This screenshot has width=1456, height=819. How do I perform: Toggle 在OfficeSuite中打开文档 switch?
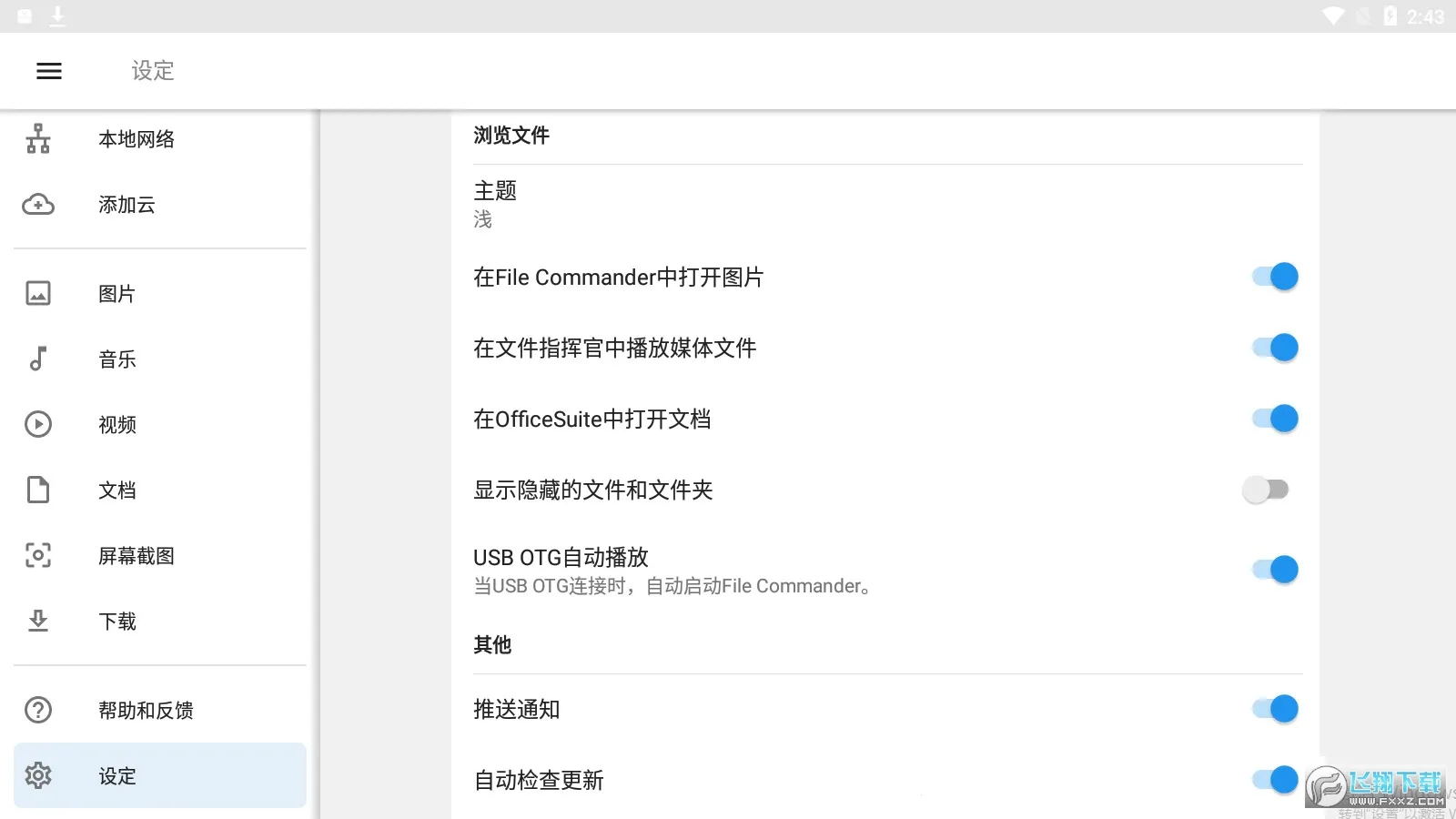pos(1274,419)
